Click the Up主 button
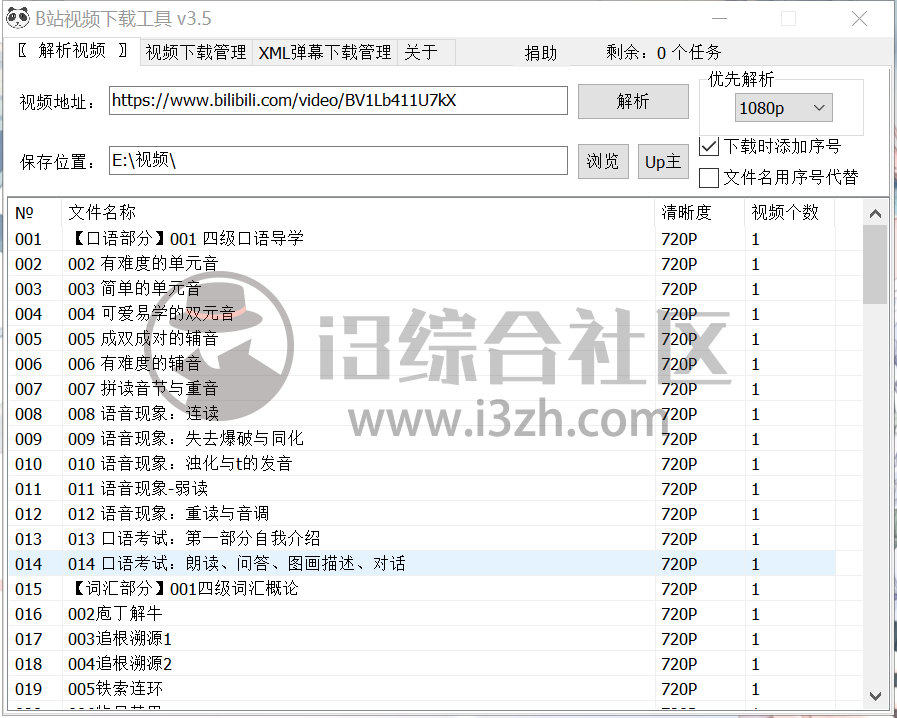Screen dimensions: 897x718 pyautogui.click(x=663, y=161)
